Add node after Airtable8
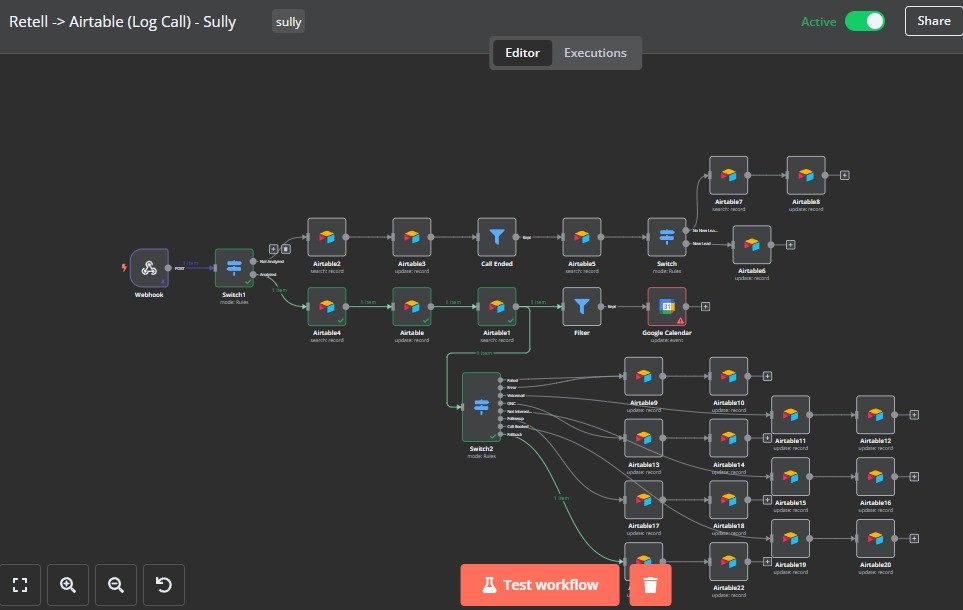 (844, 175)
